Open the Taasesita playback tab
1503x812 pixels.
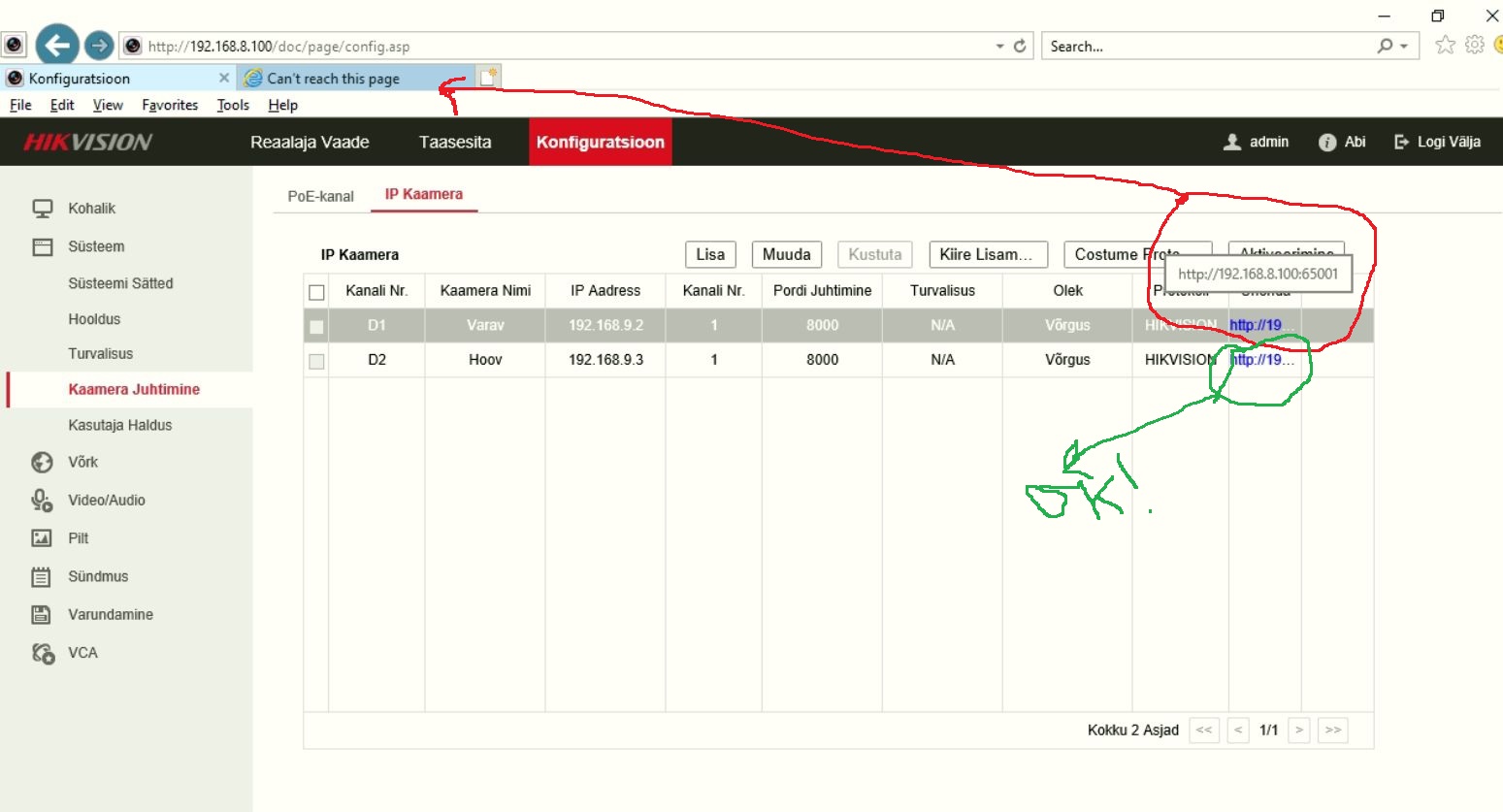pos(455,143)
